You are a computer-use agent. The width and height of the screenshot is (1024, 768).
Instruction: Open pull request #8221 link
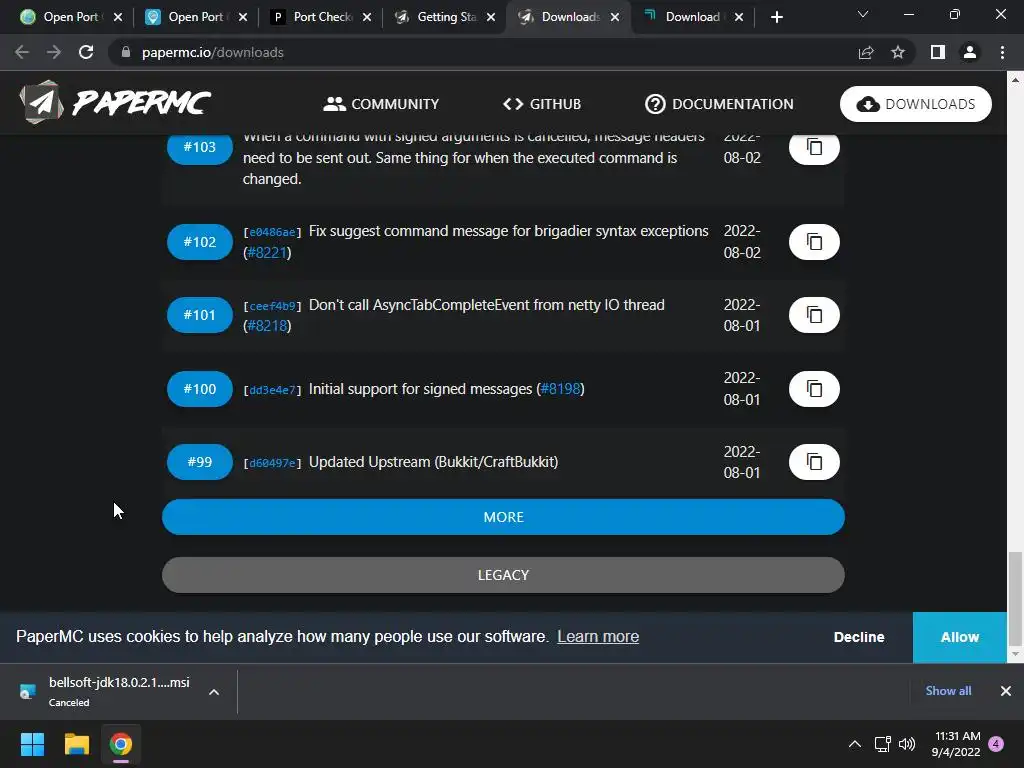[267, 253]
